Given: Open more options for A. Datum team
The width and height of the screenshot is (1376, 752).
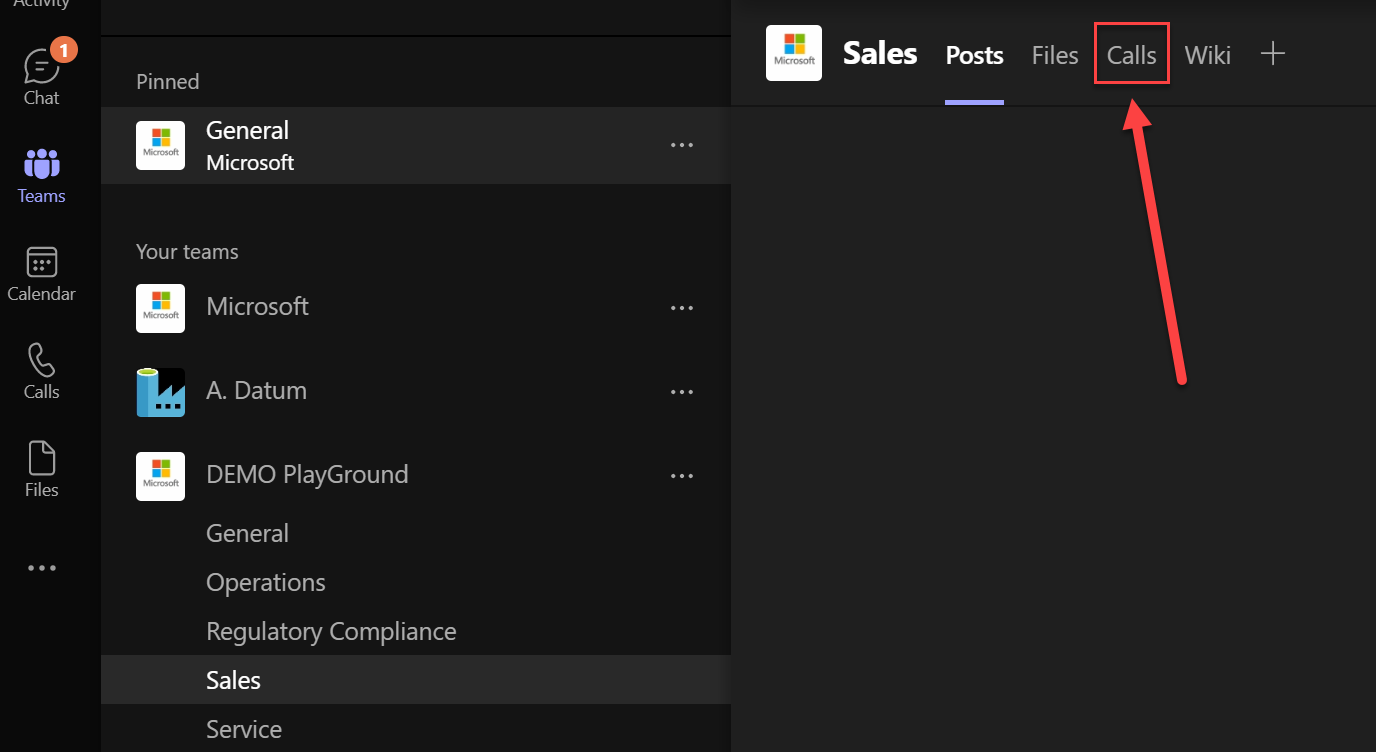Looking at the screenshot, I should click(682, 392).
